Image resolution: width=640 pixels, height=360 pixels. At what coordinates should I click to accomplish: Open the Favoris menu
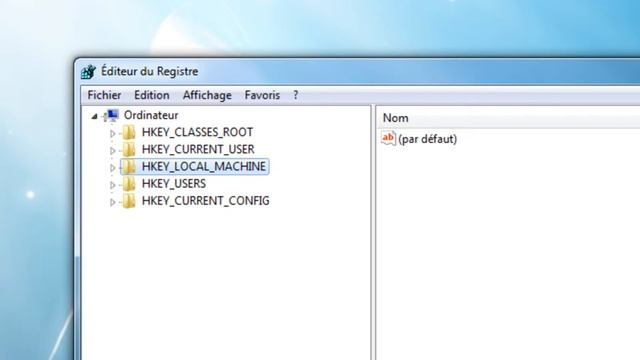[262, 96]
